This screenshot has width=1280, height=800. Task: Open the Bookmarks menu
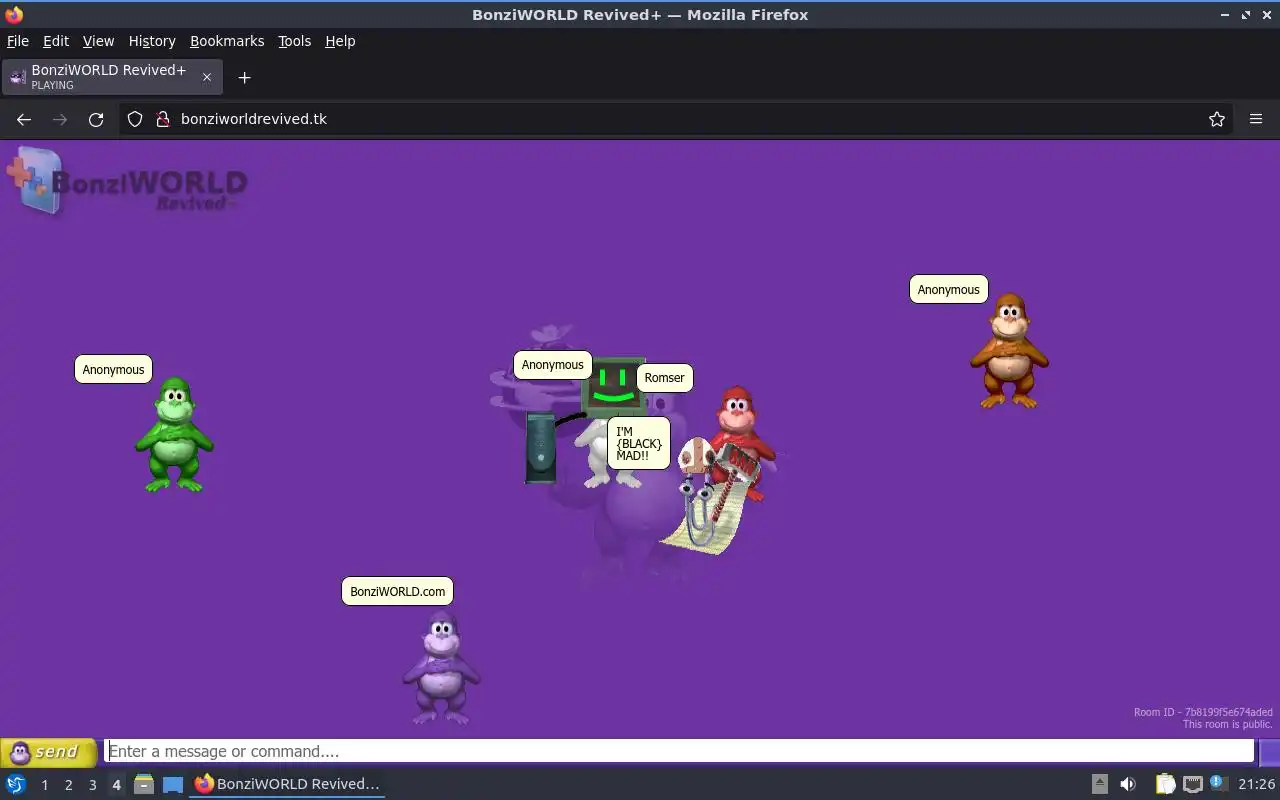click(x=227, y=41)
